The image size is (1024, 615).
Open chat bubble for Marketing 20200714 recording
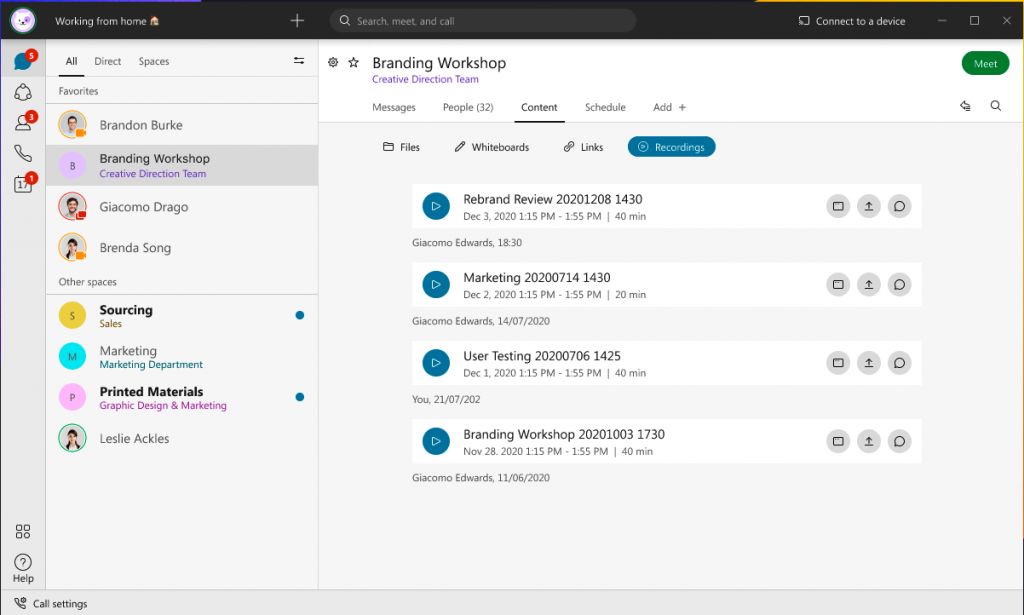tap(899, 284)
